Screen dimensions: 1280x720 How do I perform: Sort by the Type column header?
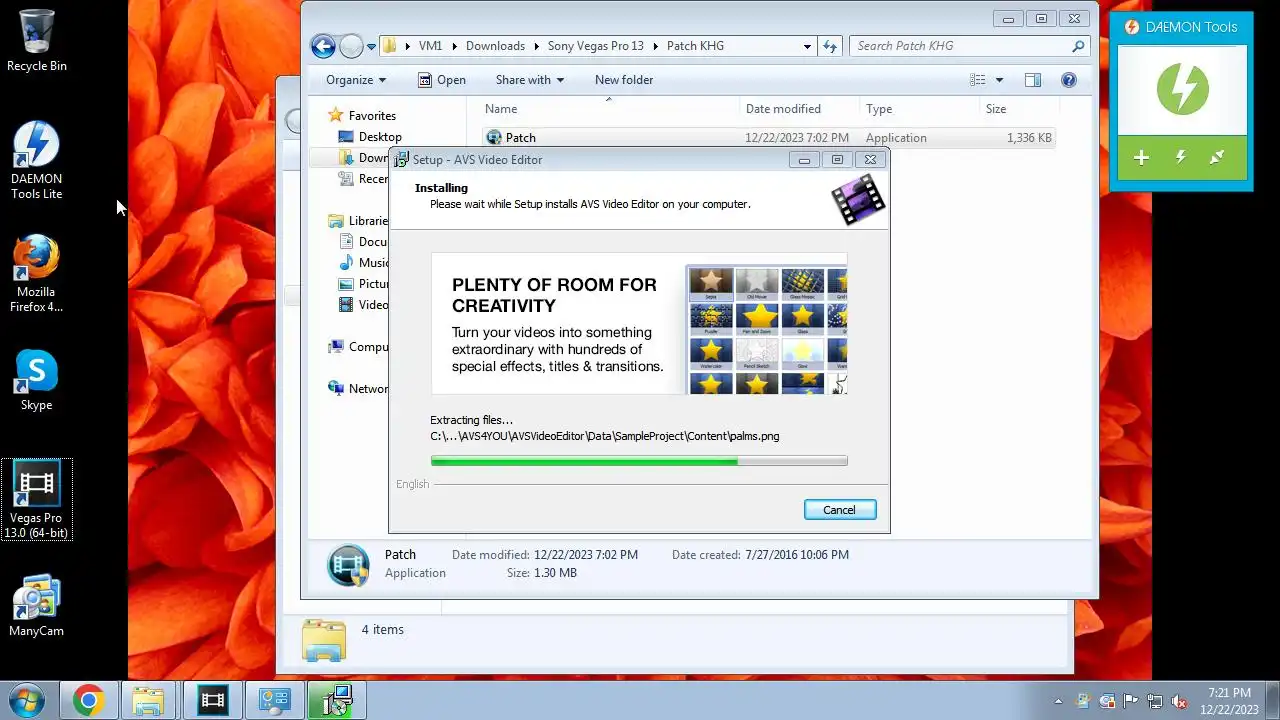click(918, 109)
